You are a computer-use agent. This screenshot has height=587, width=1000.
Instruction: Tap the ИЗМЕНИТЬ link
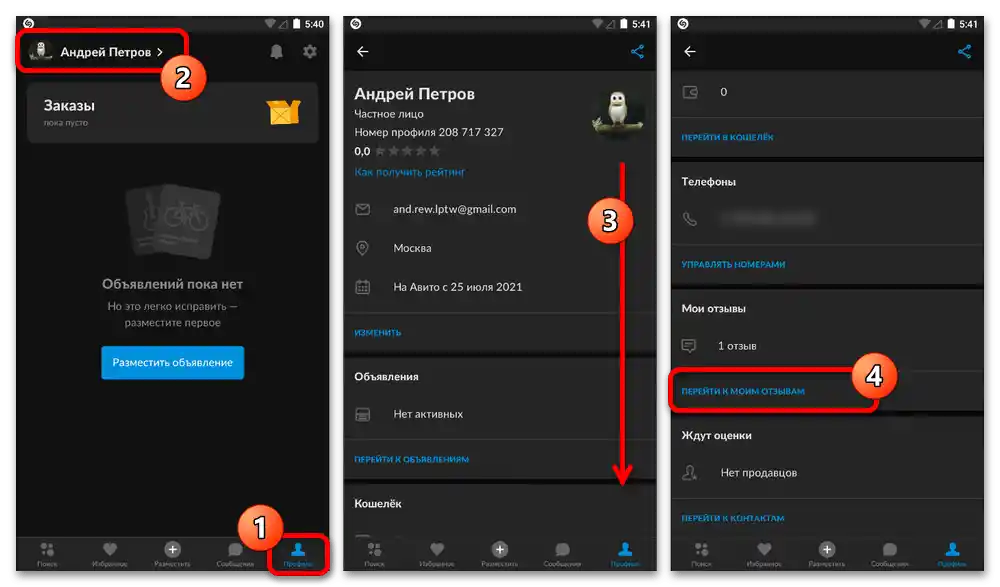(378, 332)
